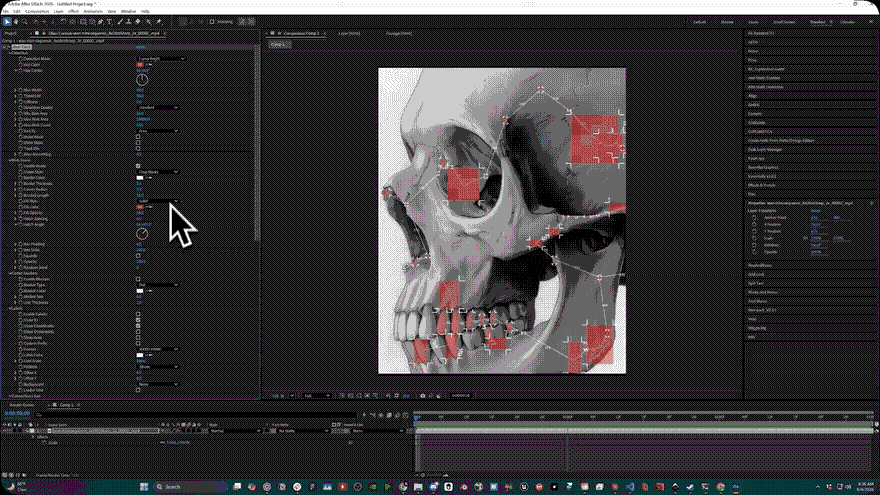
Task: Select the Zoom magnifier tool
Action: point(25,22)
